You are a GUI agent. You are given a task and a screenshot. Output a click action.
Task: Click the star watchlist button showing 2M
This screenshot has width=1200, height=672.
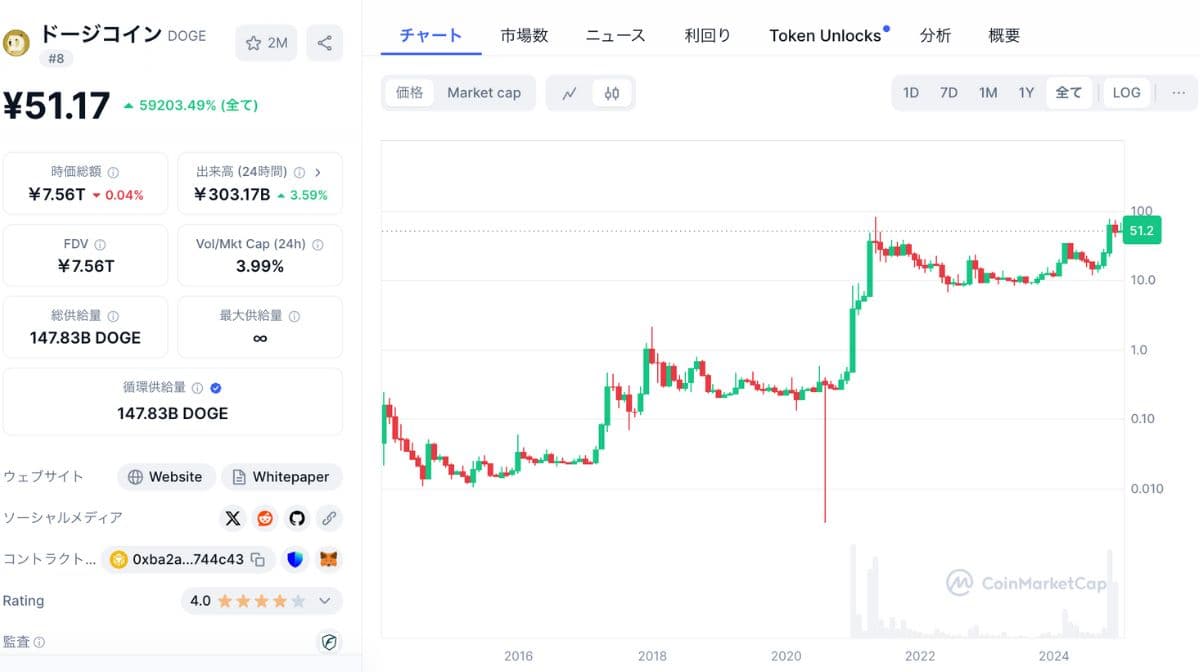(x=266, y=43)
